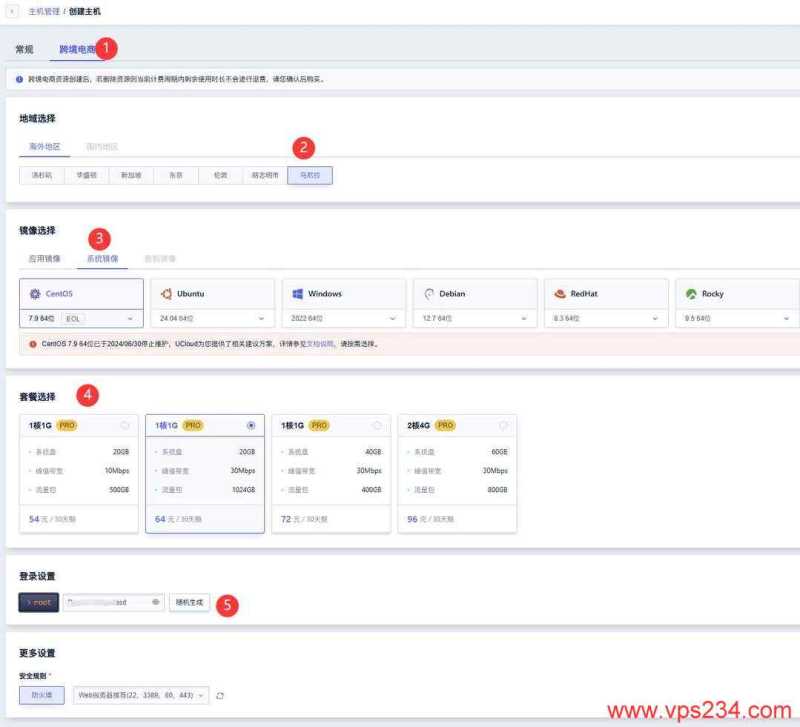Choose the RedHat hat icon

click(560, 294)
